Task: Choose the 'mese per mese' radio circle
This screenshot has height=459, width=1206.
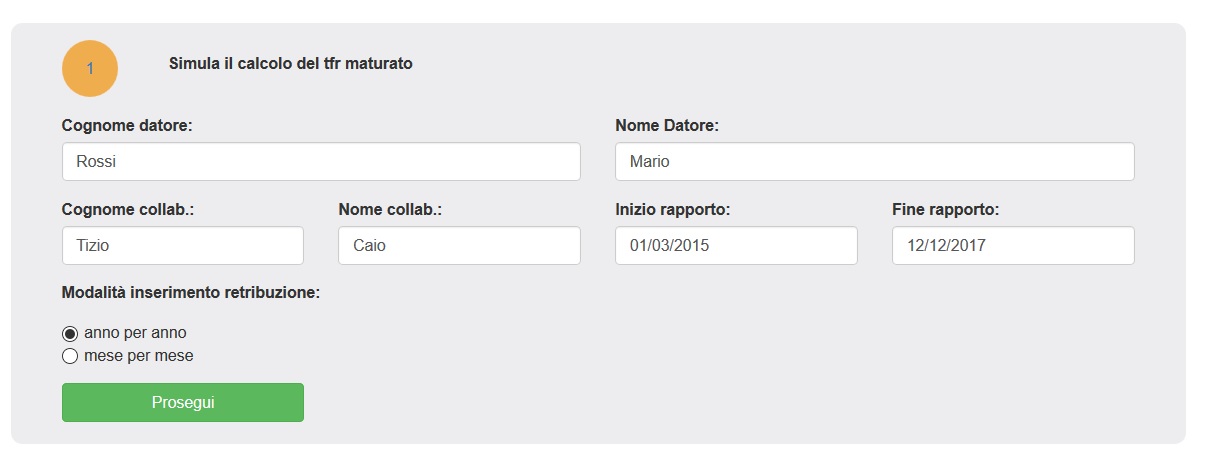Action: coord(70,356)
